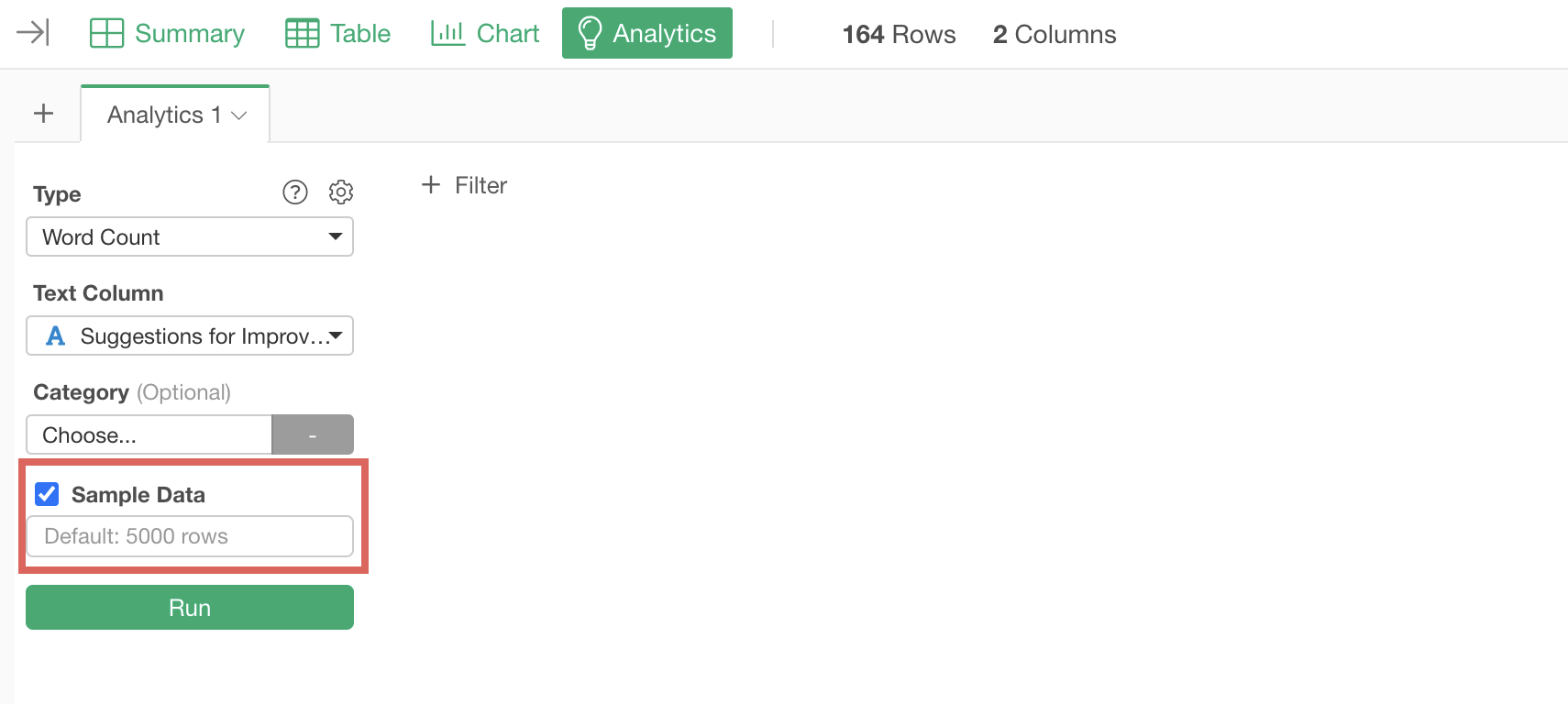Open the Text Column dropdown
1568x704 pixels.
tap(190, 335)
